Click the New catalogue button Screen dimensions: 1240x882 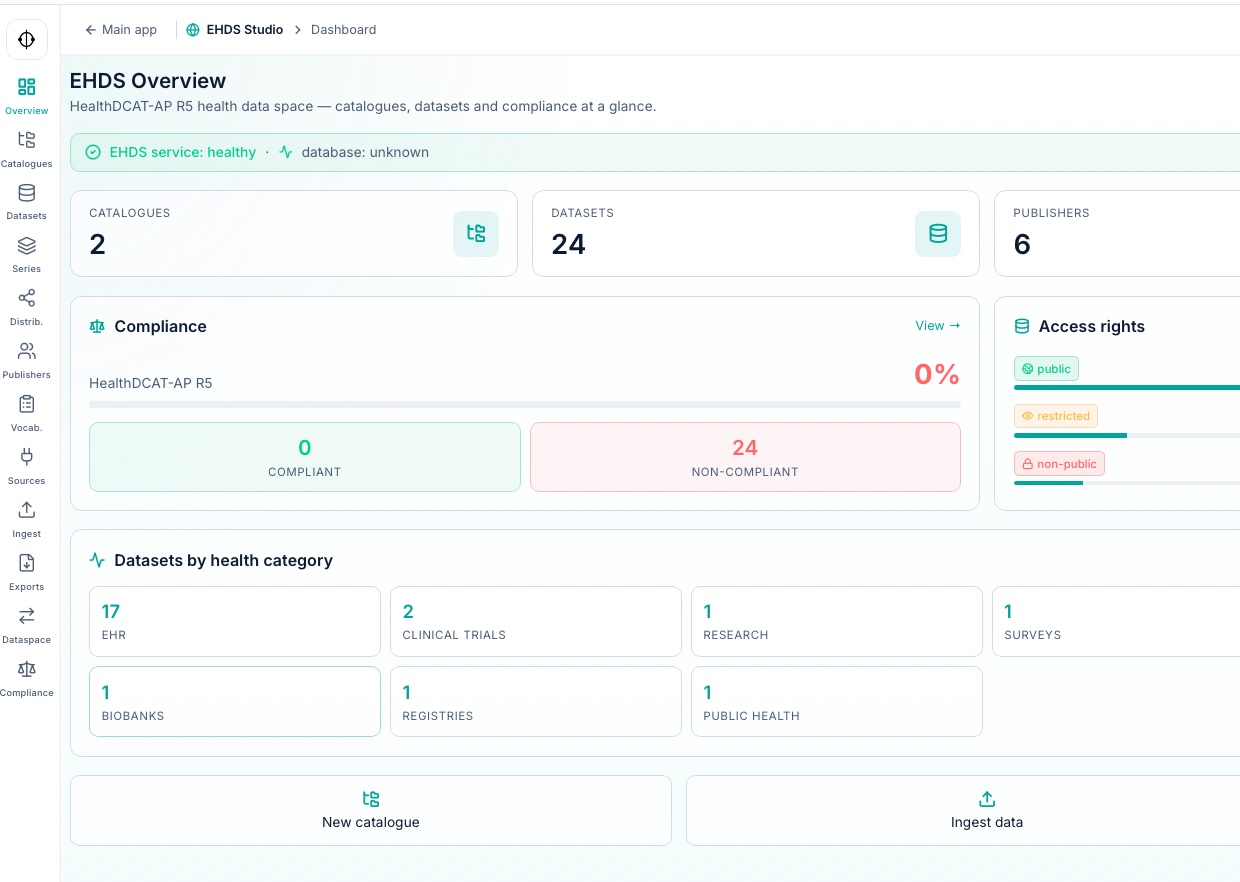click(371, 810)
